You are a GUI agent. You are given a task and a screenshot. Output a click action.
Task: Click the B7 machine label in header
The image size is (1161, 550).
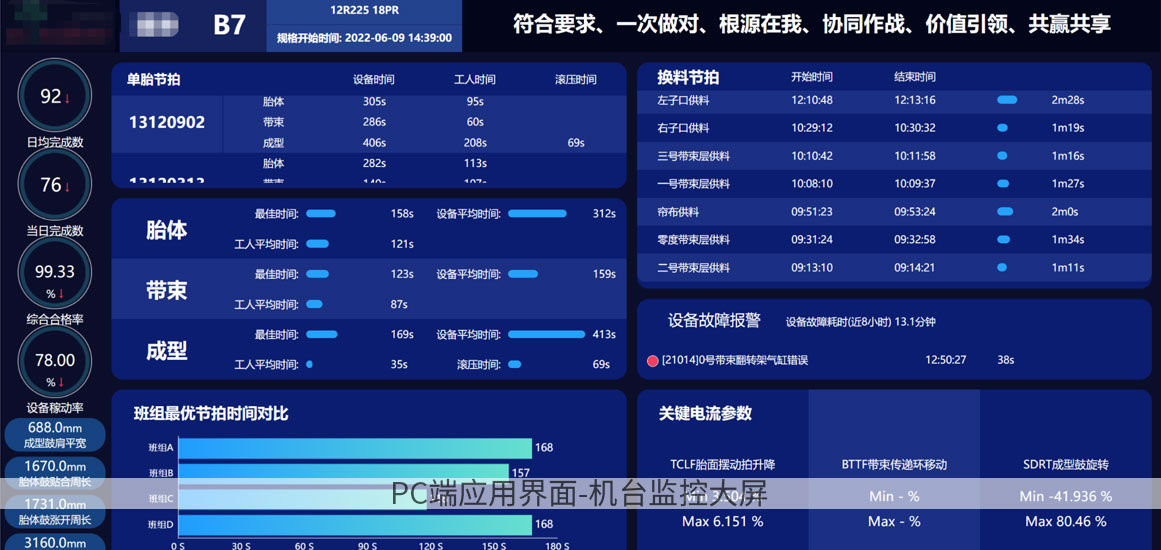tap(229, 25)
